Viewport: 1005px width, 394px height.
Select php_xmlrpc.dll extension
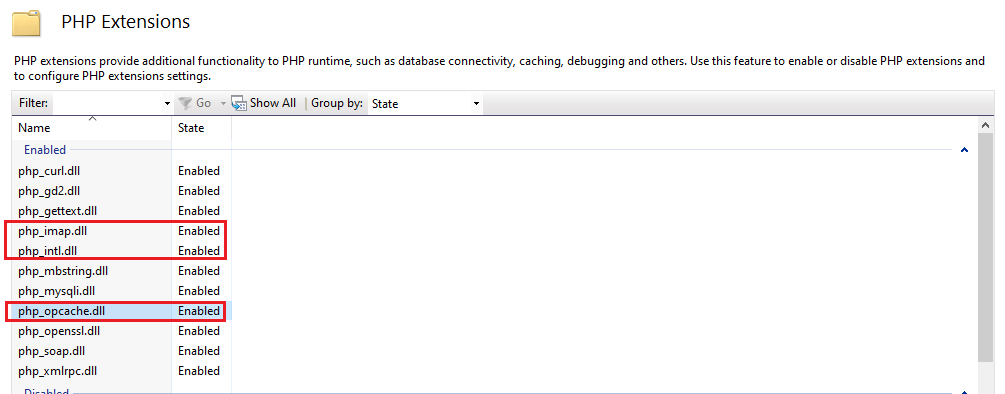58,371
